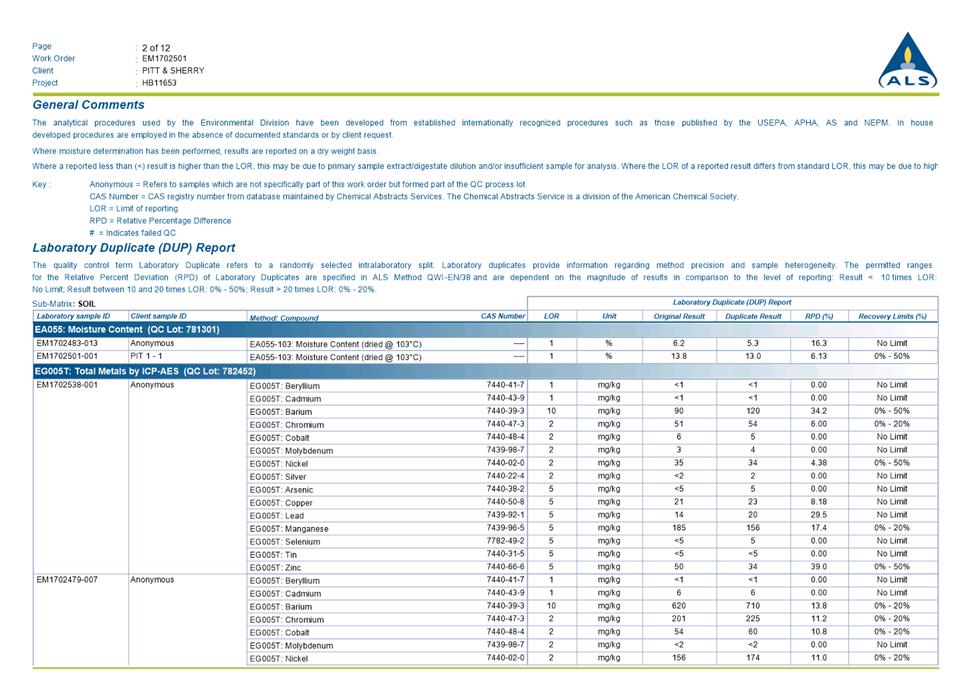Select the EA055 Moisture Content section band
This screenshot has height=690, width=976.
tap(486, 330)
